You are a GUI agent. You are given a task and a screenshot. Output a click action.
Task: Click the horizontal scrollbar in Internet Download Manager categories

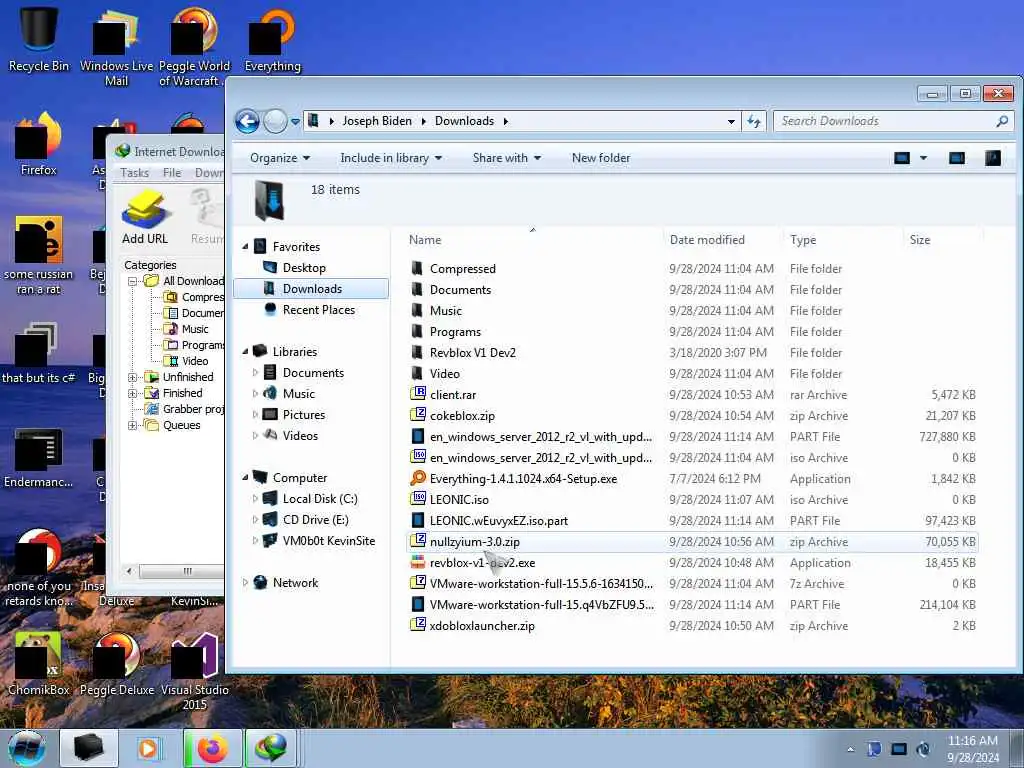[x=182, y=571]
